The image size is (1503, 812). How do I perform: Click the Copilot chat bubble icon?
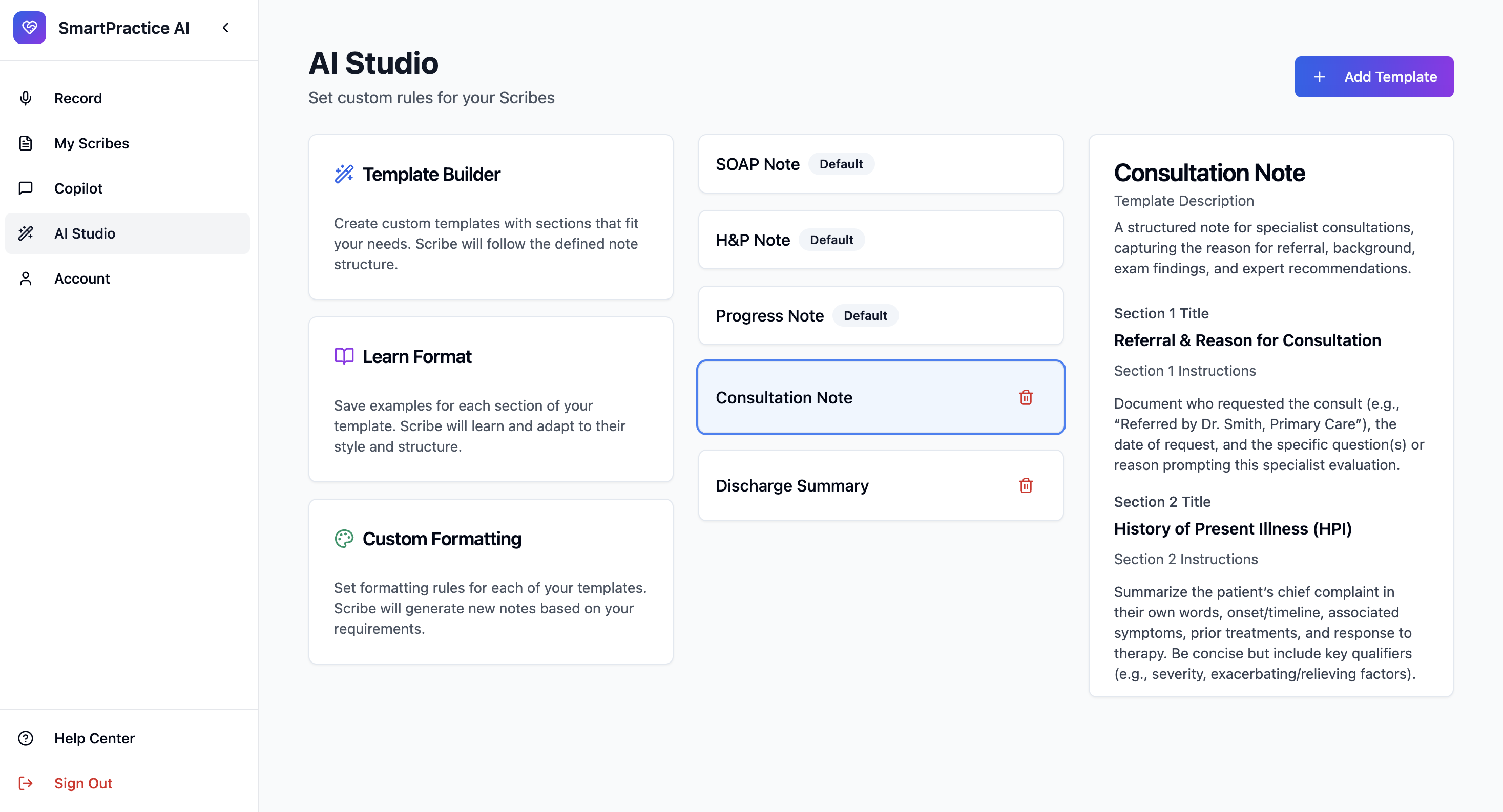(26, 188)
